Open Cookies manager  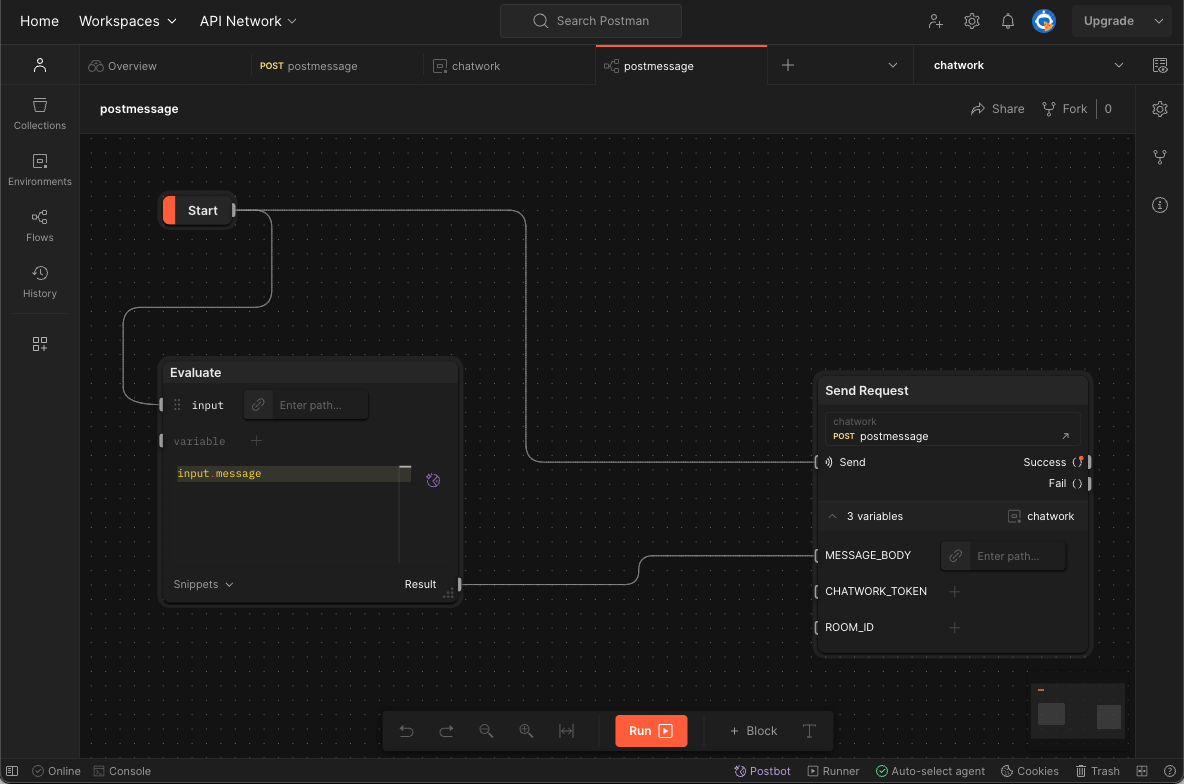[x=1029, y=771]
